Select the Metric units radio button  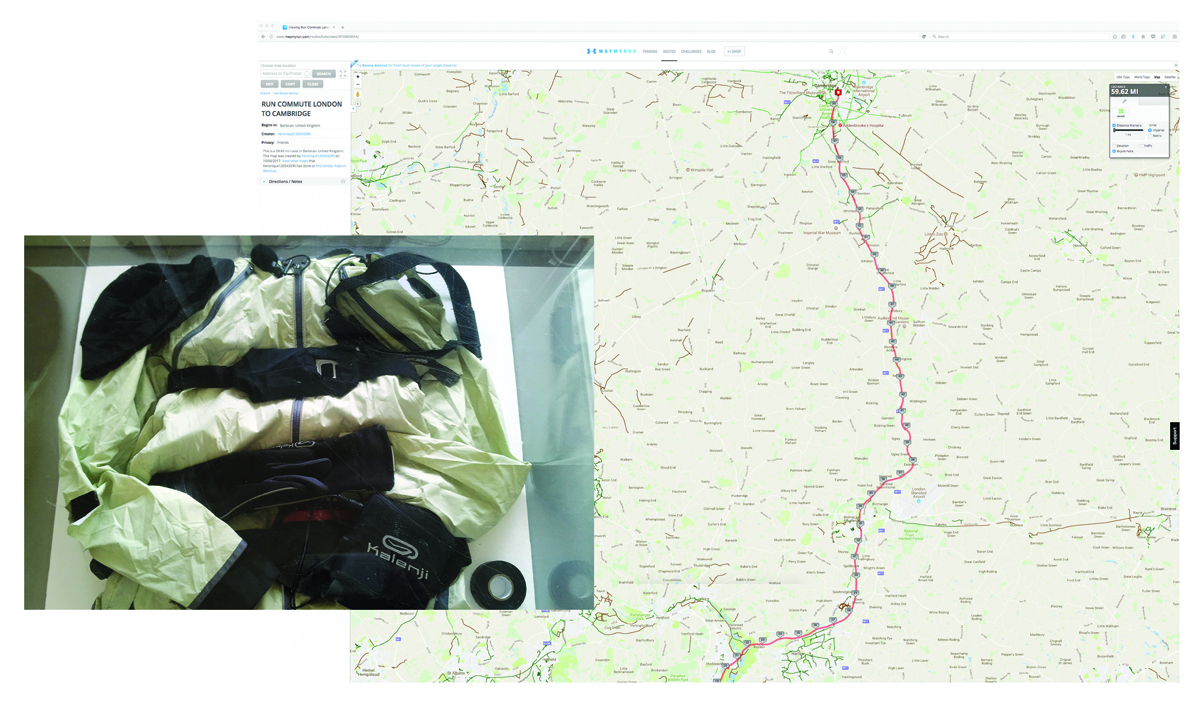(x=1152, y=134)
